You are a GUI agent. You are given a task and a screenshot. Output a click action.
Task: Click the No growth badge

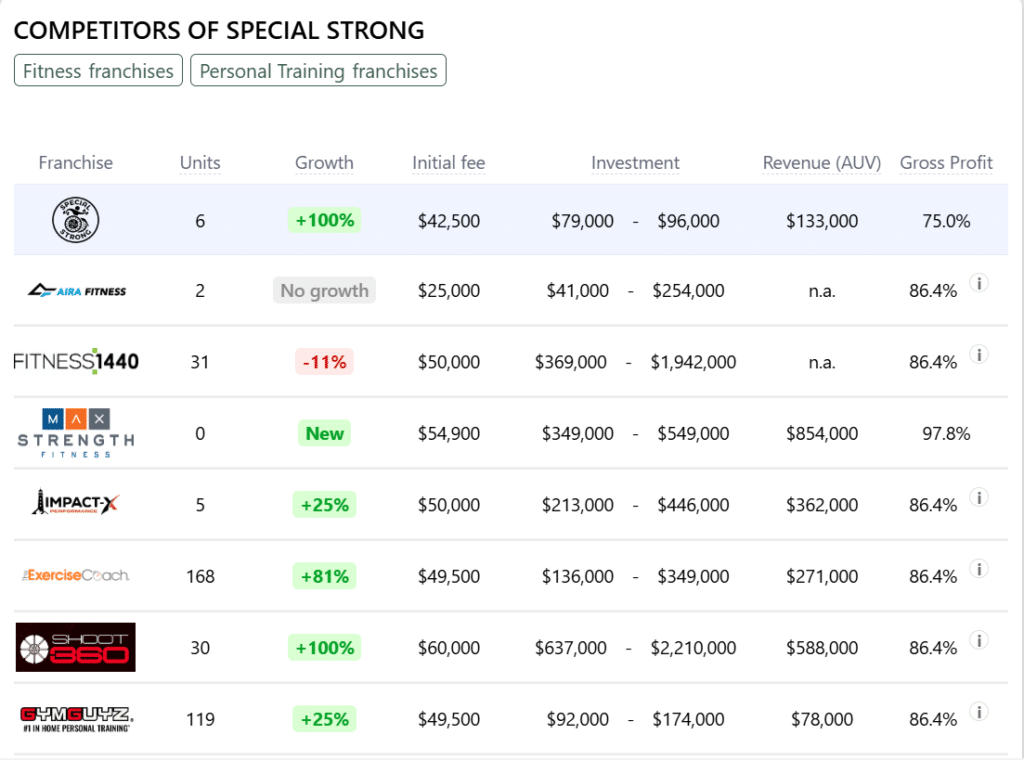(325, 291)
